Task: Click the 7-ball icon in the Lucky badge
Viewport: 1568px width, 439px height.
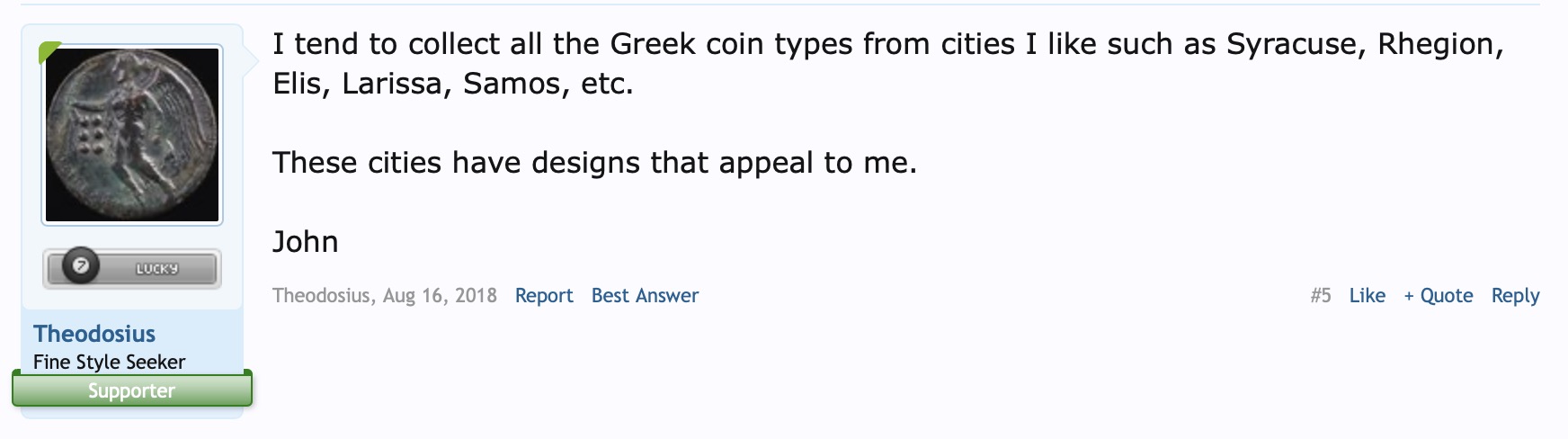Action: click(x=81, y=267)
